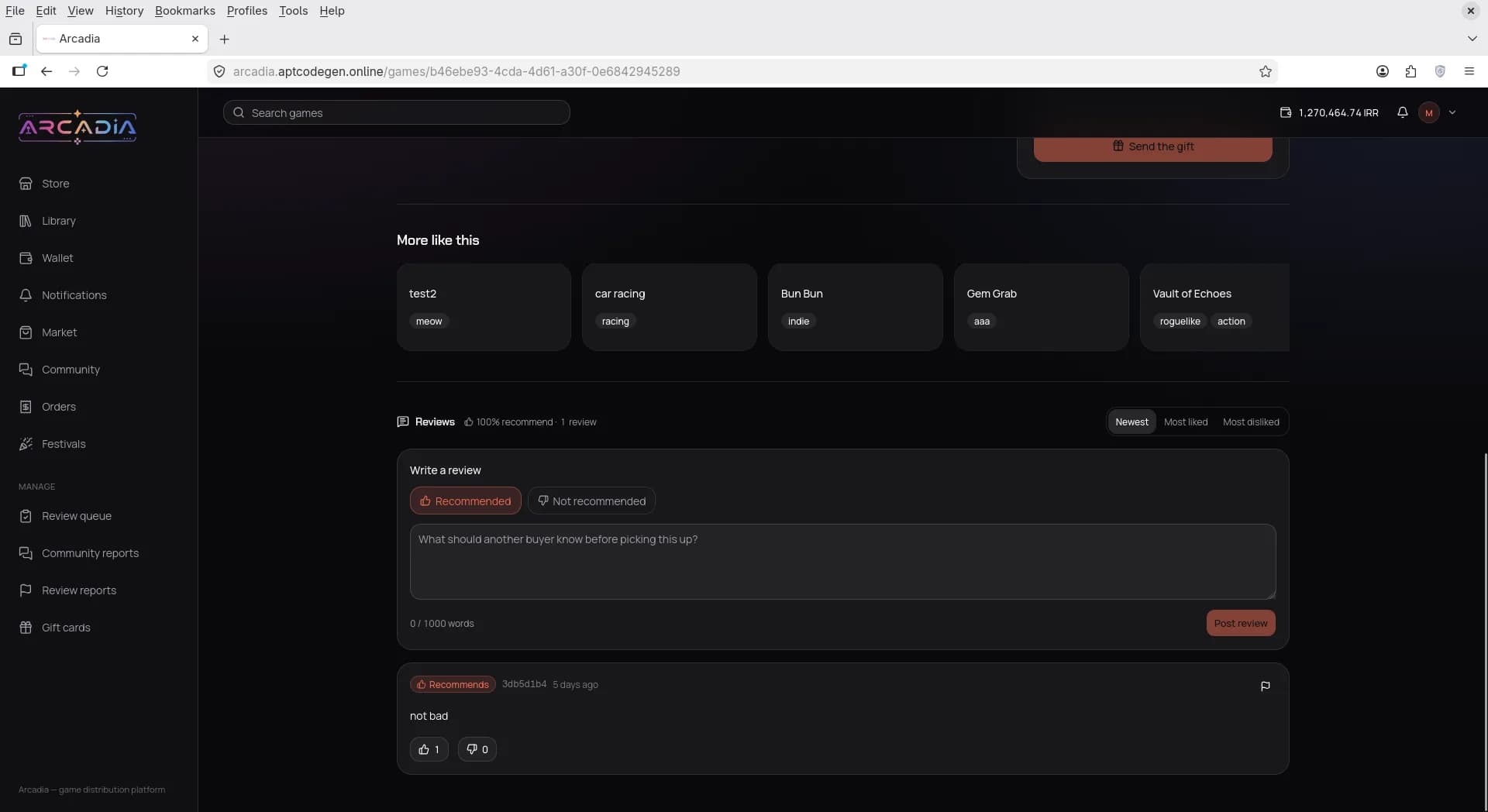
Task: Open the Library sidebar icon
Action: click(26, 221)
